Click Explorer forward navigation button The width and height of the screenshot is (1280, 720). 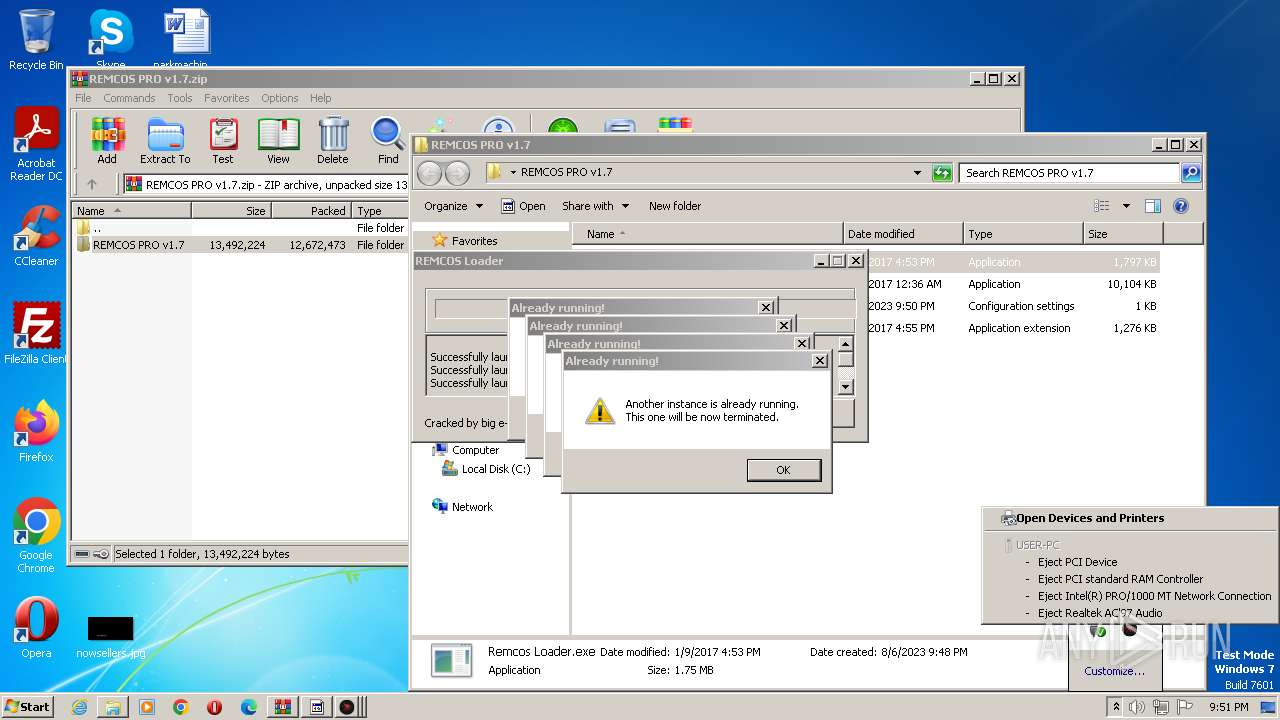[x=457, y=173]
